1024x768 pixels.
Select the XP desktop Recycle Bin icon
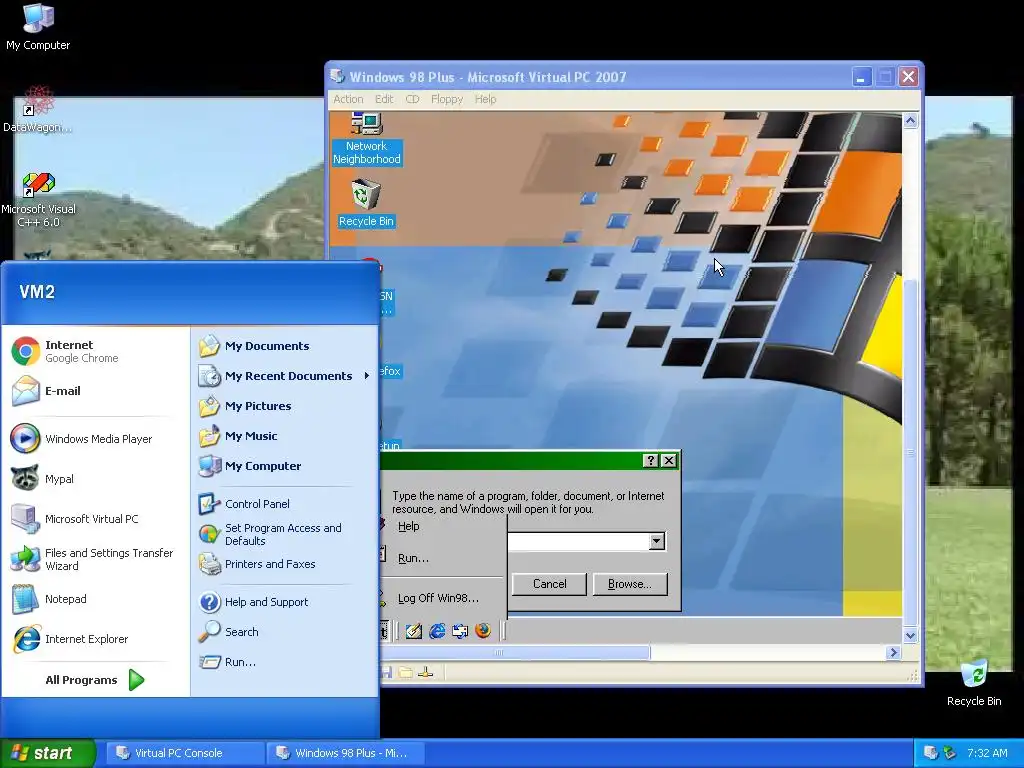tap(974, 683)
